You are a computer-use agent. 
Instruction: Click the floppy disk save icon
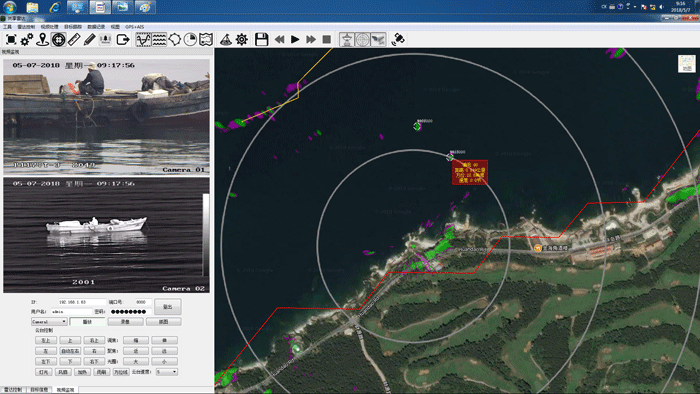pyautogui.click(x=262, y=40)
